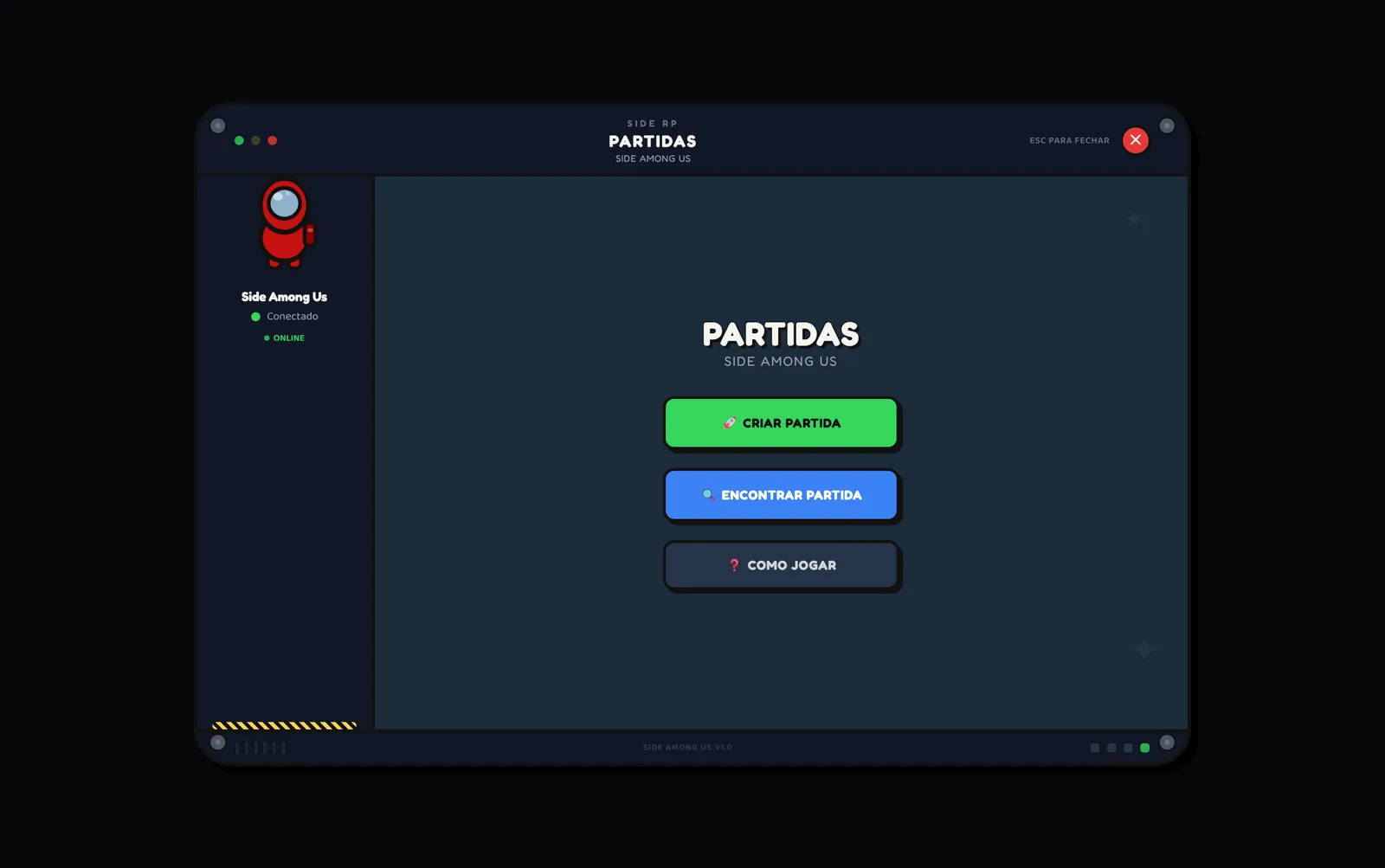Click the green window dot in header
This screenshot has width=1385, height=868.
(239, 140)
